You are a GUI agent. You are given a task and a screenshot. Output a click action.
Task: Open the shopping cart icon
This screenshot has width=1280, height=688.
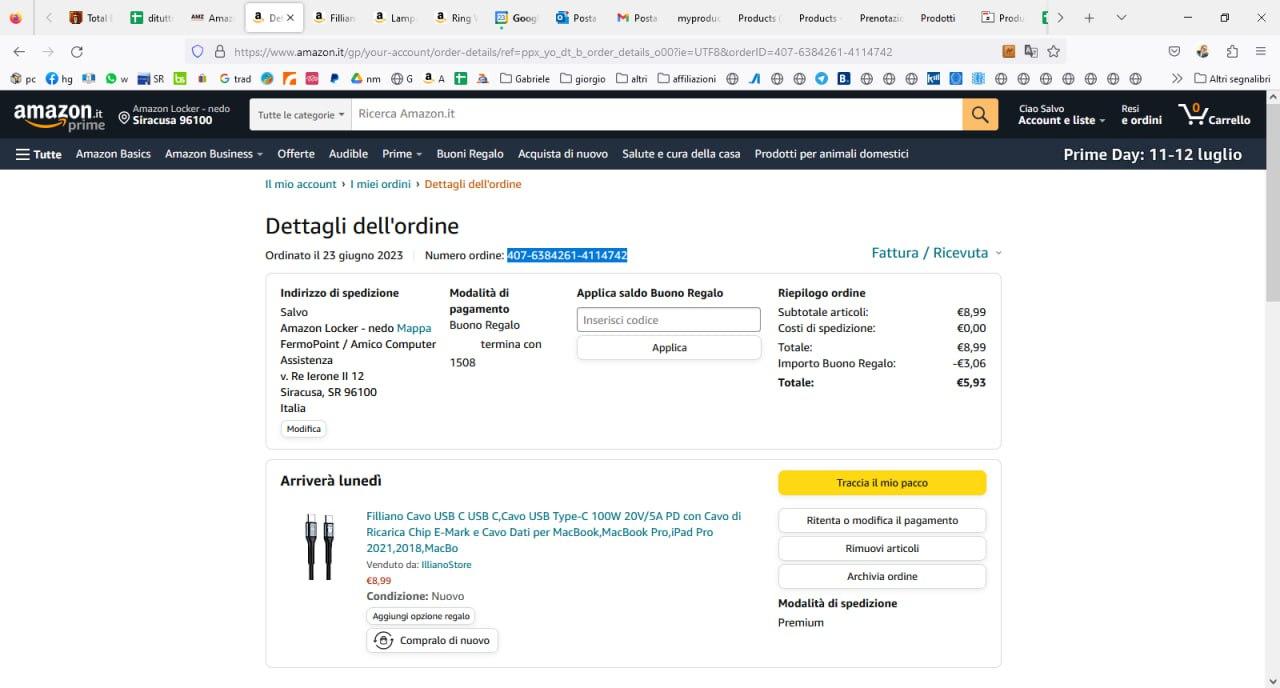pos(1214,114)
